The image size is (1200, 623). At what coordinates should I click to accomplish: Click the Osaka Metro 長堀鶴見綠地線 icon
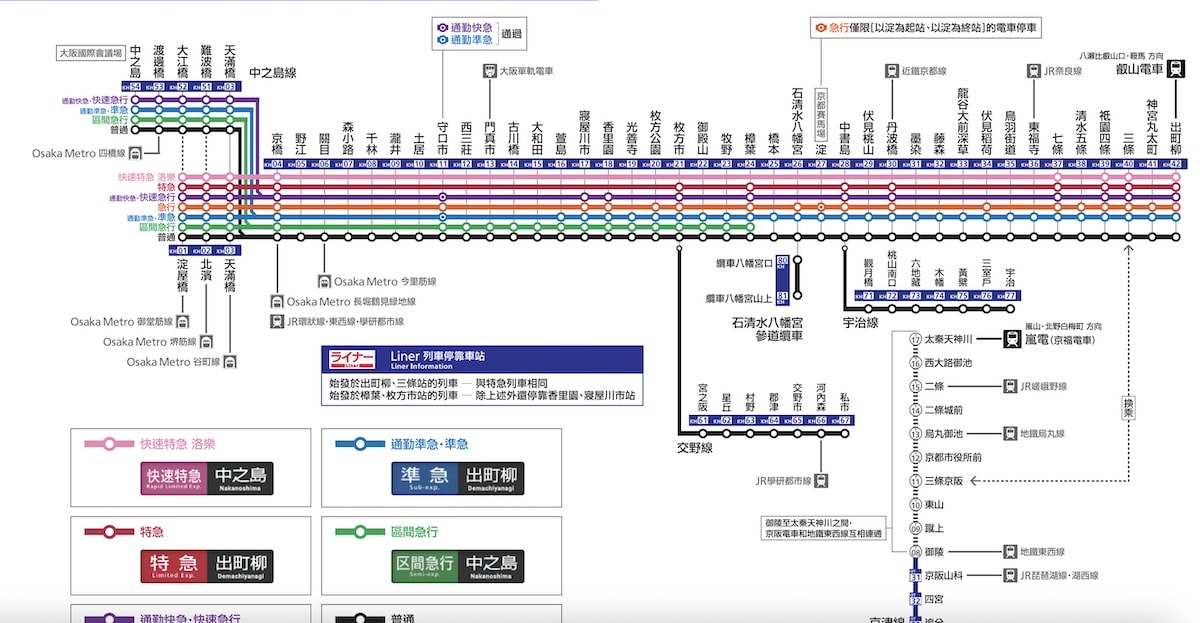[x=277, y=301]
